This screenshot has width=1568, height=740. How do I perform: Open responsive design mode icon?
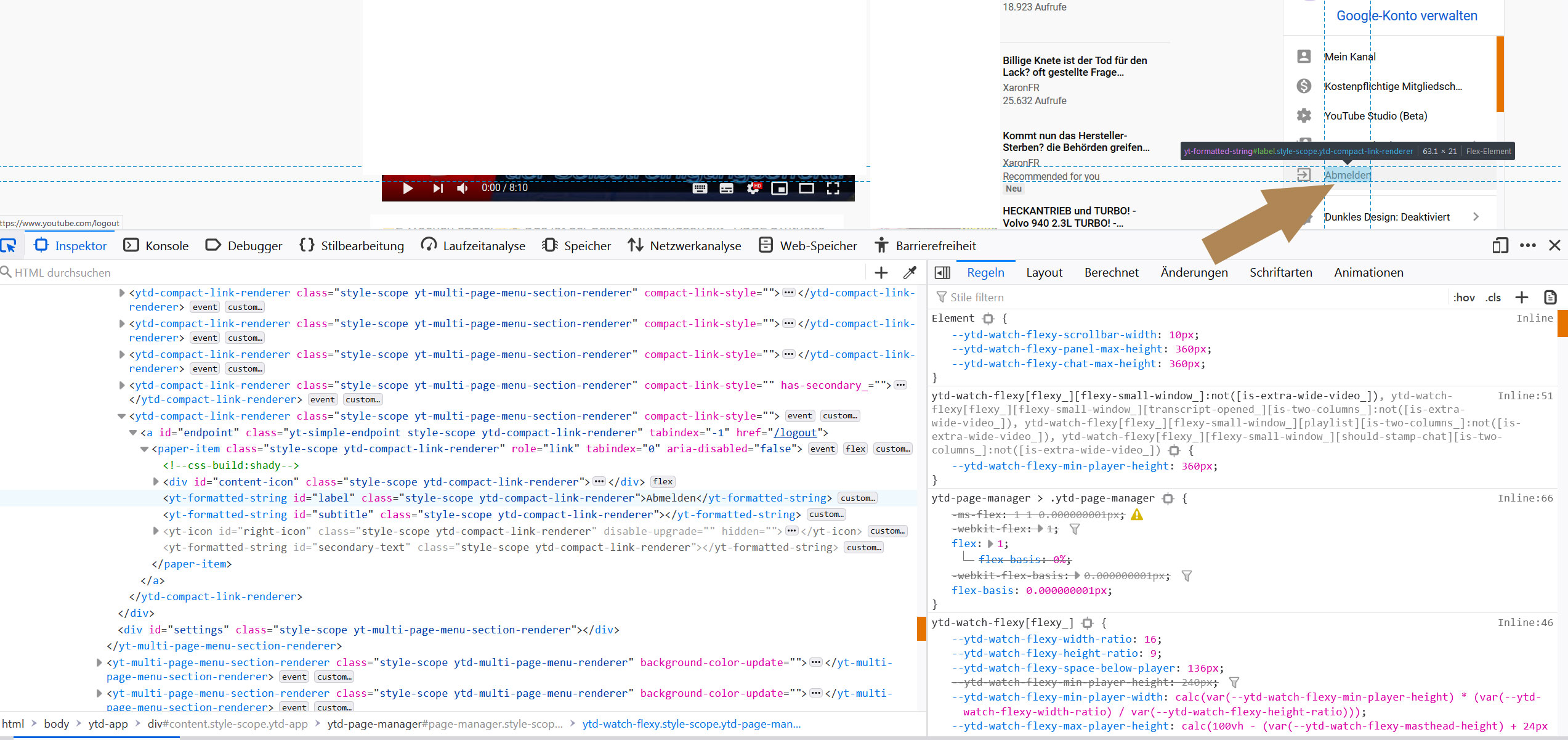pyautogui.click(x=1500, y=245)
